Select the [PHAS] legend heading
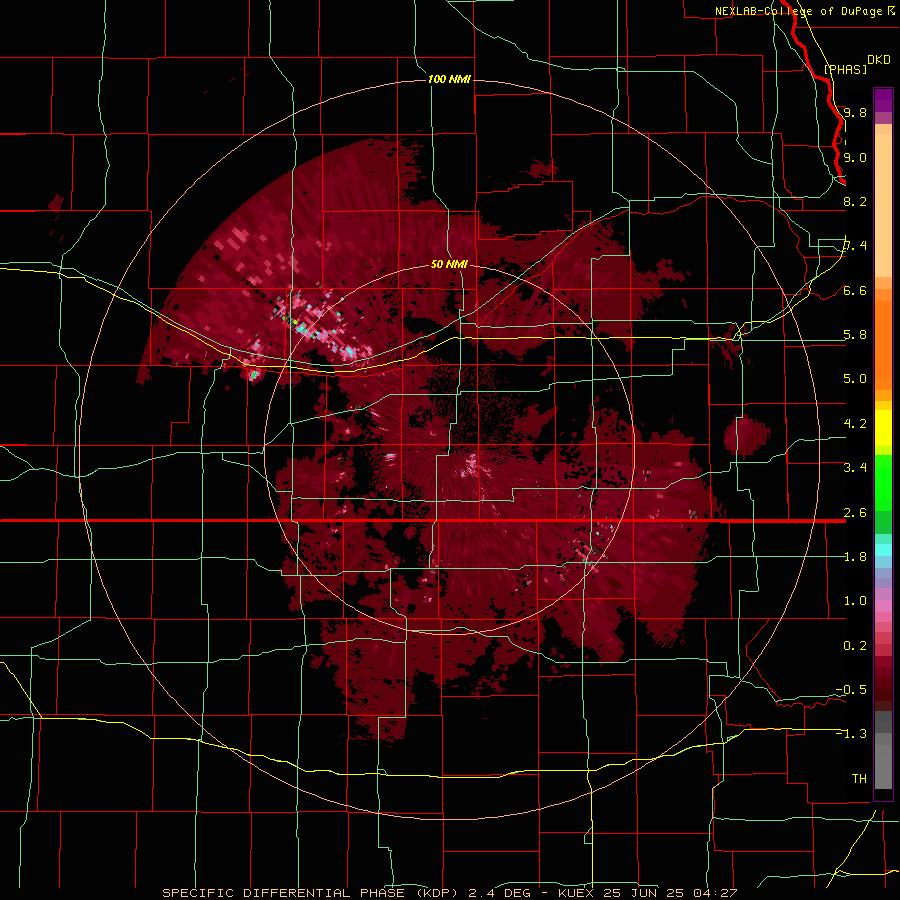 pyautogui.click(x=845, y=69)
